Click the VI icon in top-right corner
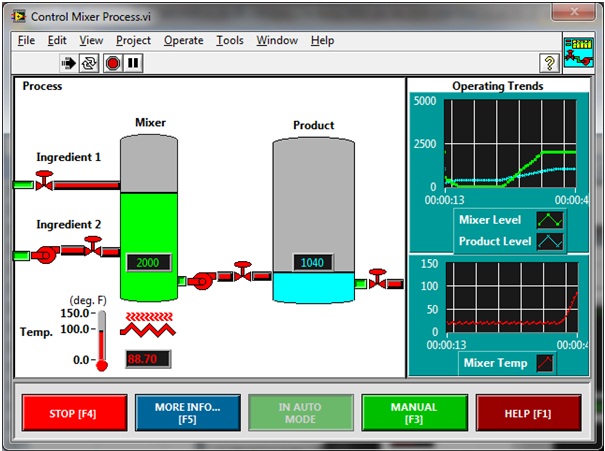This screenshot has width=605, height=451. (x=578, y=52)
